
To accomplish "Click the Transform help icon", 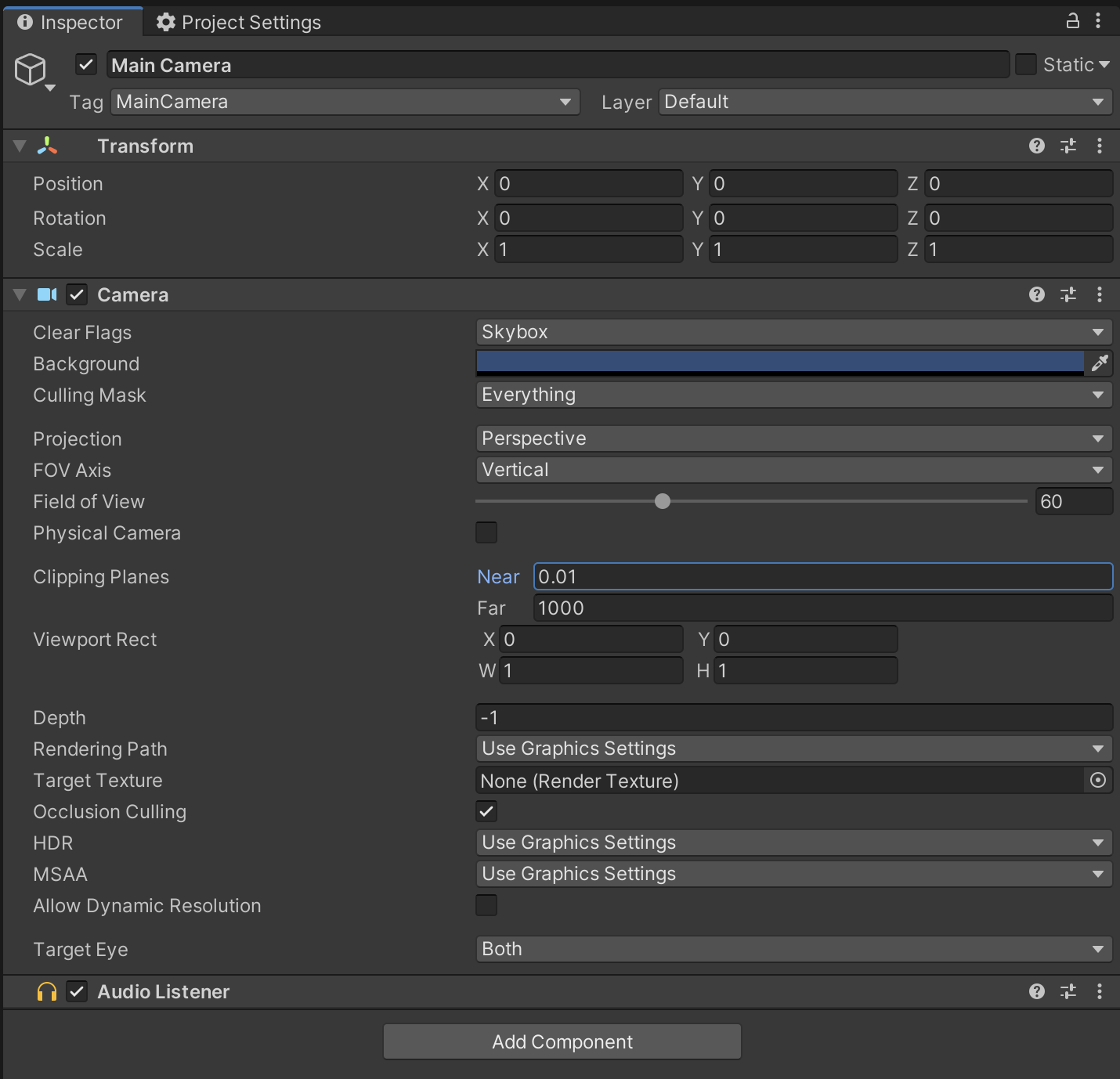I will pos(1036,146).
